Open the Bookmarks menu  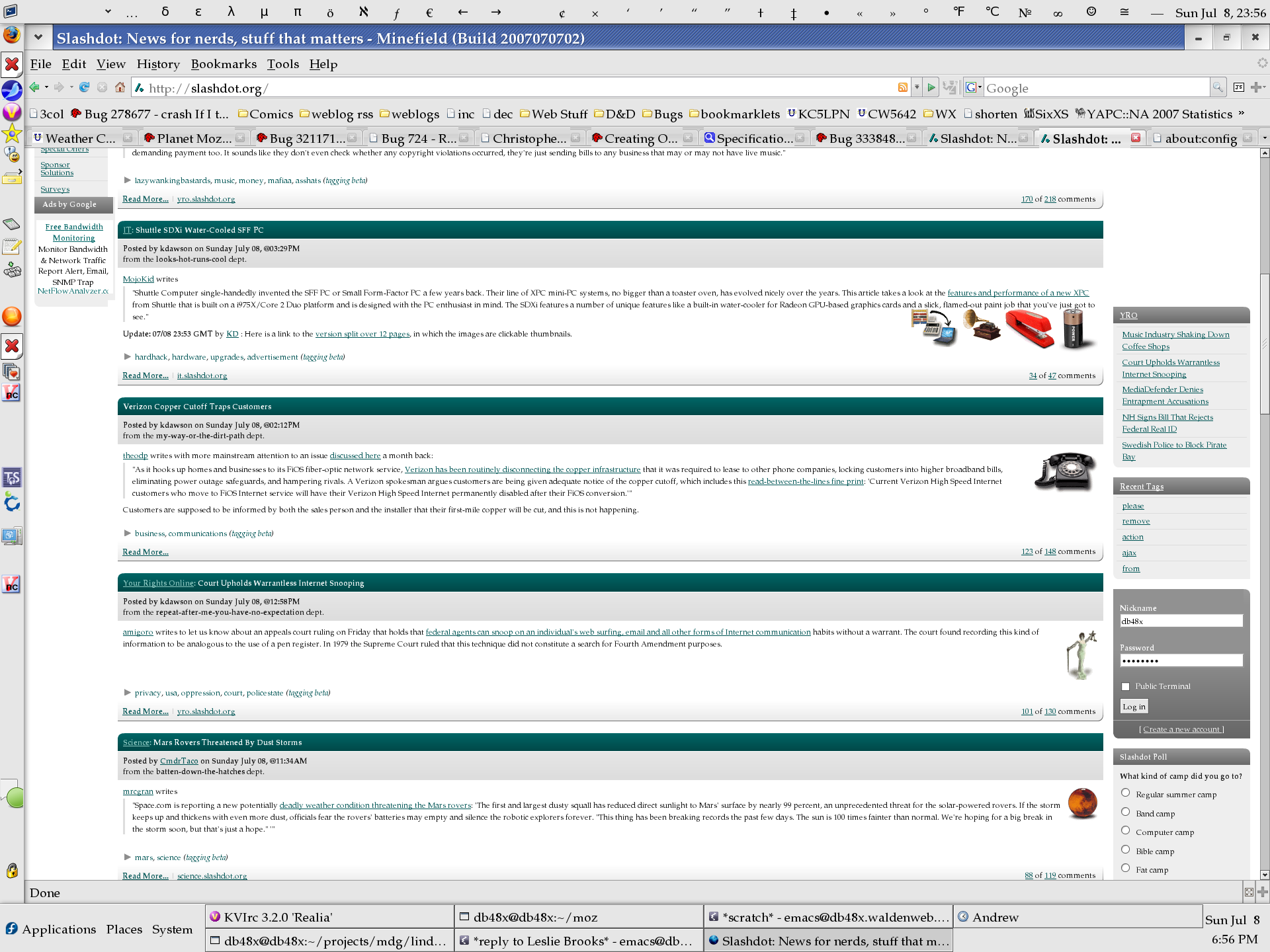[224, 63]
